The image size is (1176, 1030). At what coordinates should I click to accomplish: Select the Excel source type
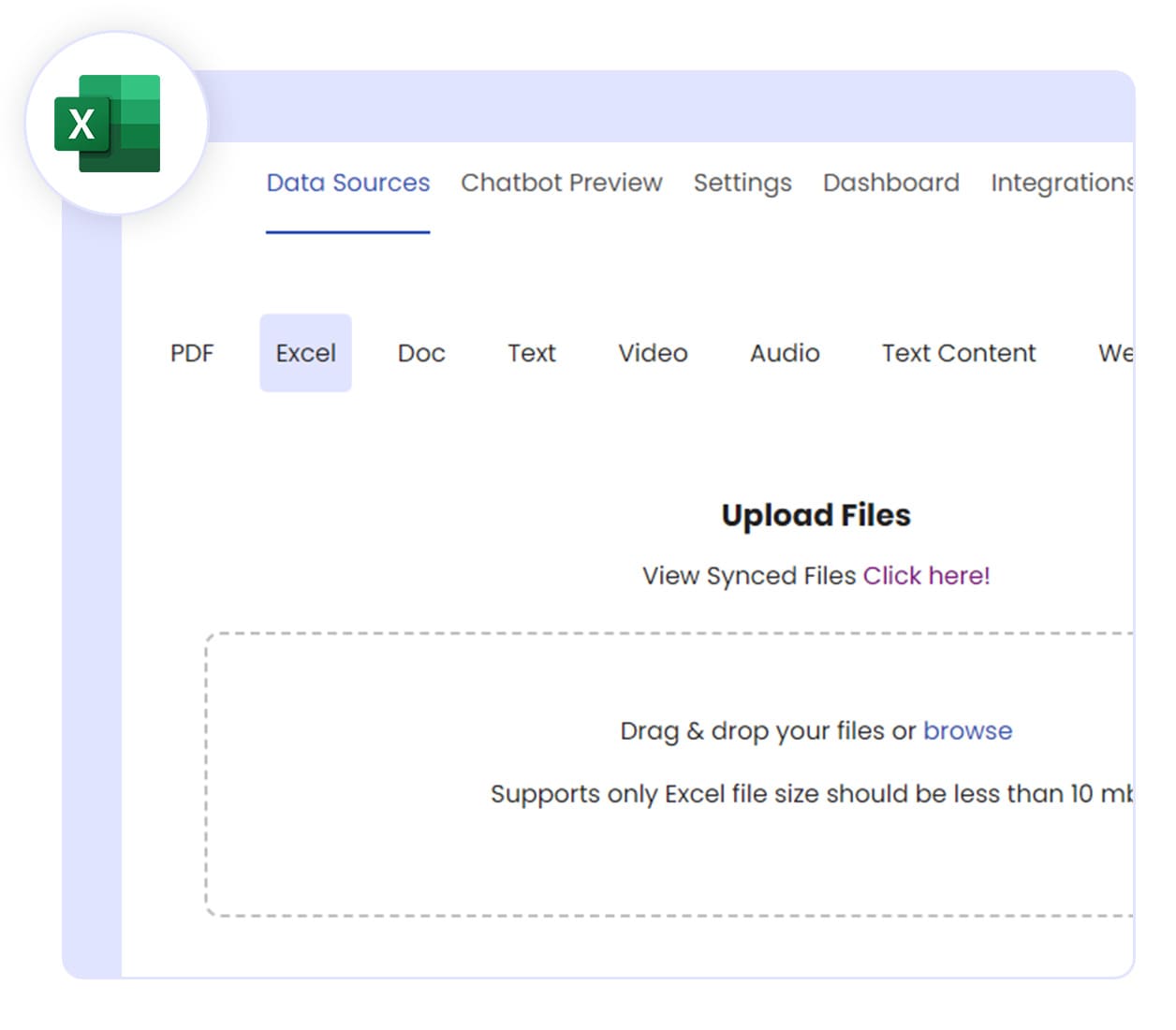pyautogui.click(x=306, y=353)
